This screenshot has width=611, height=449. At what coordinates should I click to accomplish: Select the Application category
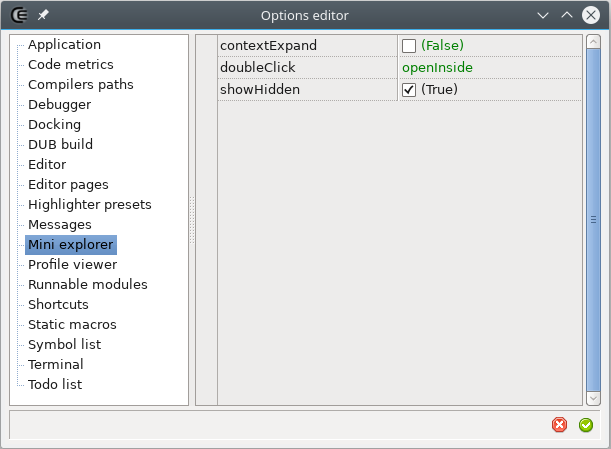tap(64, 45)
